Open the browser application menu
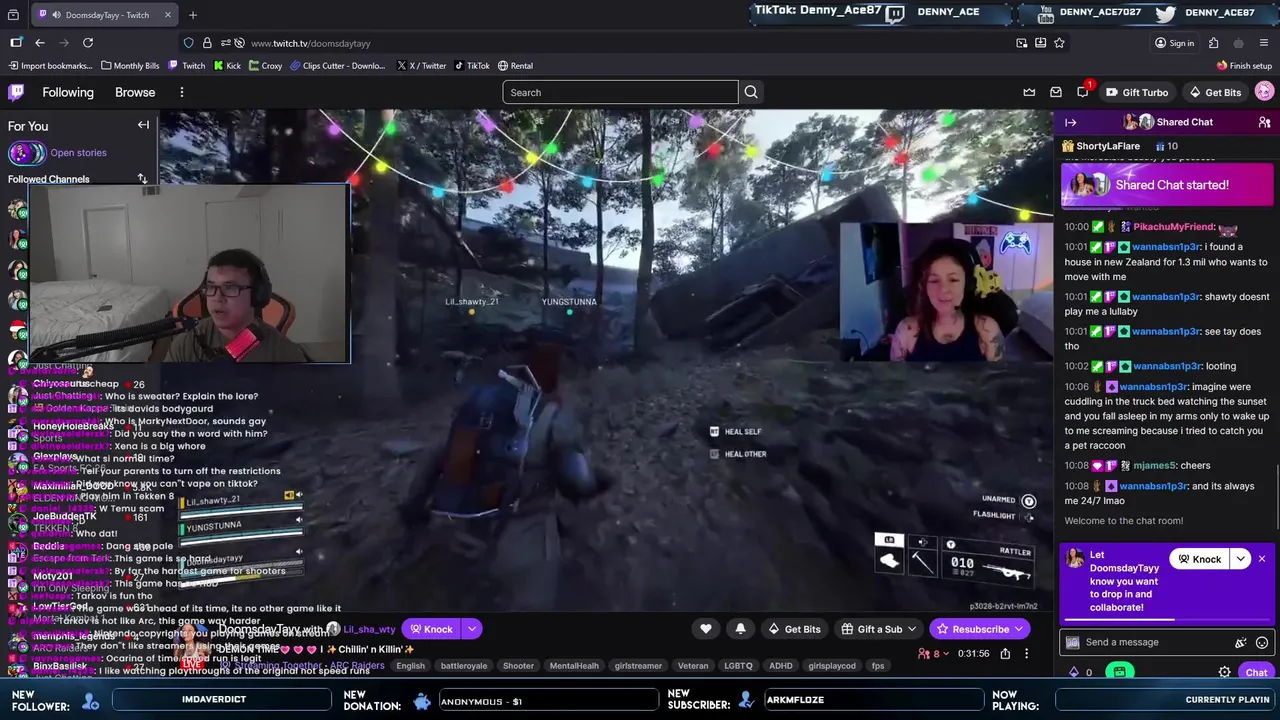1280x720 pixels. click(x=1265, y=43)
